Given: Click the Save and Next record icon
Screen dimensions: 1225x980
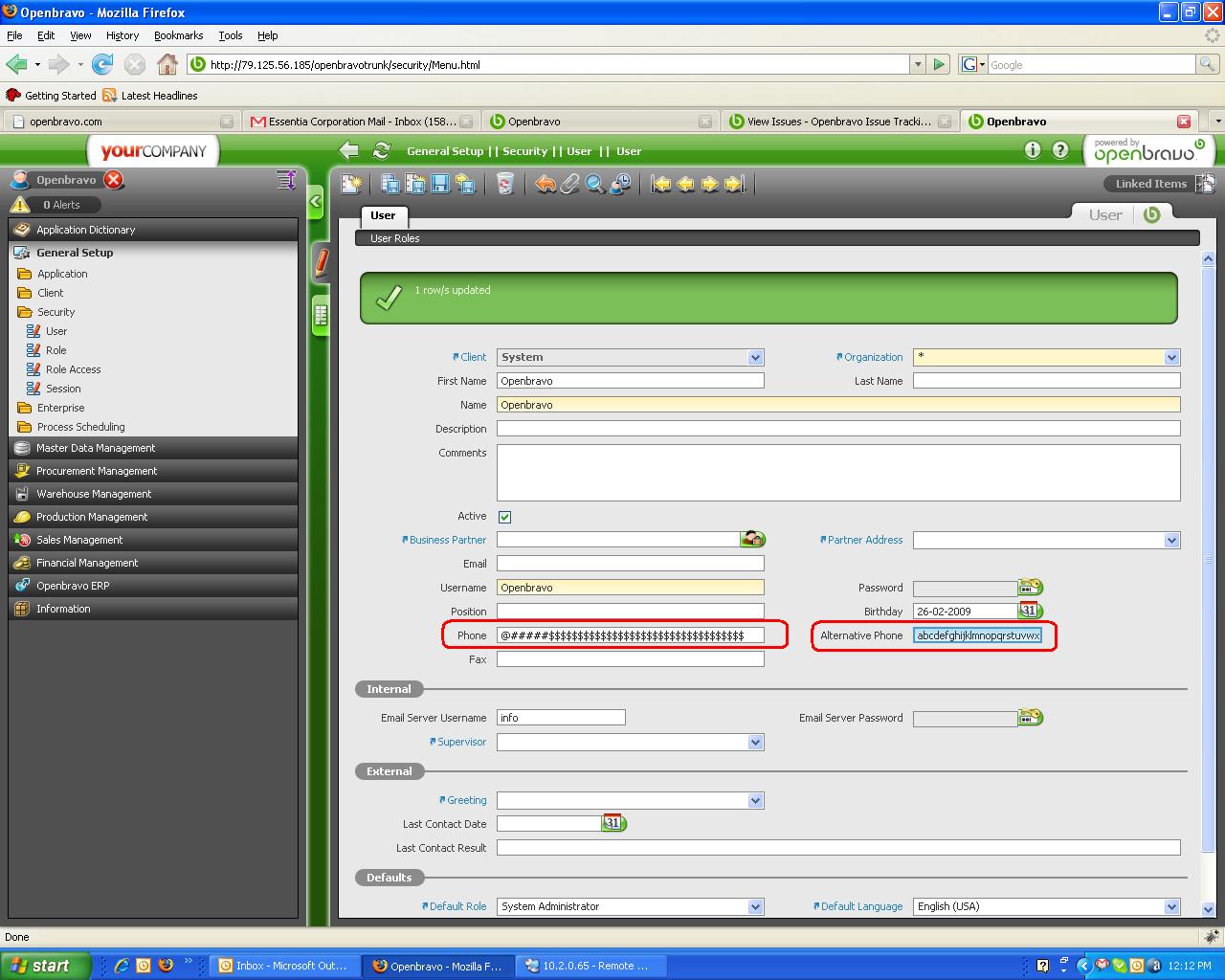Looking at the screenshot, I should (x=465, y=184).
